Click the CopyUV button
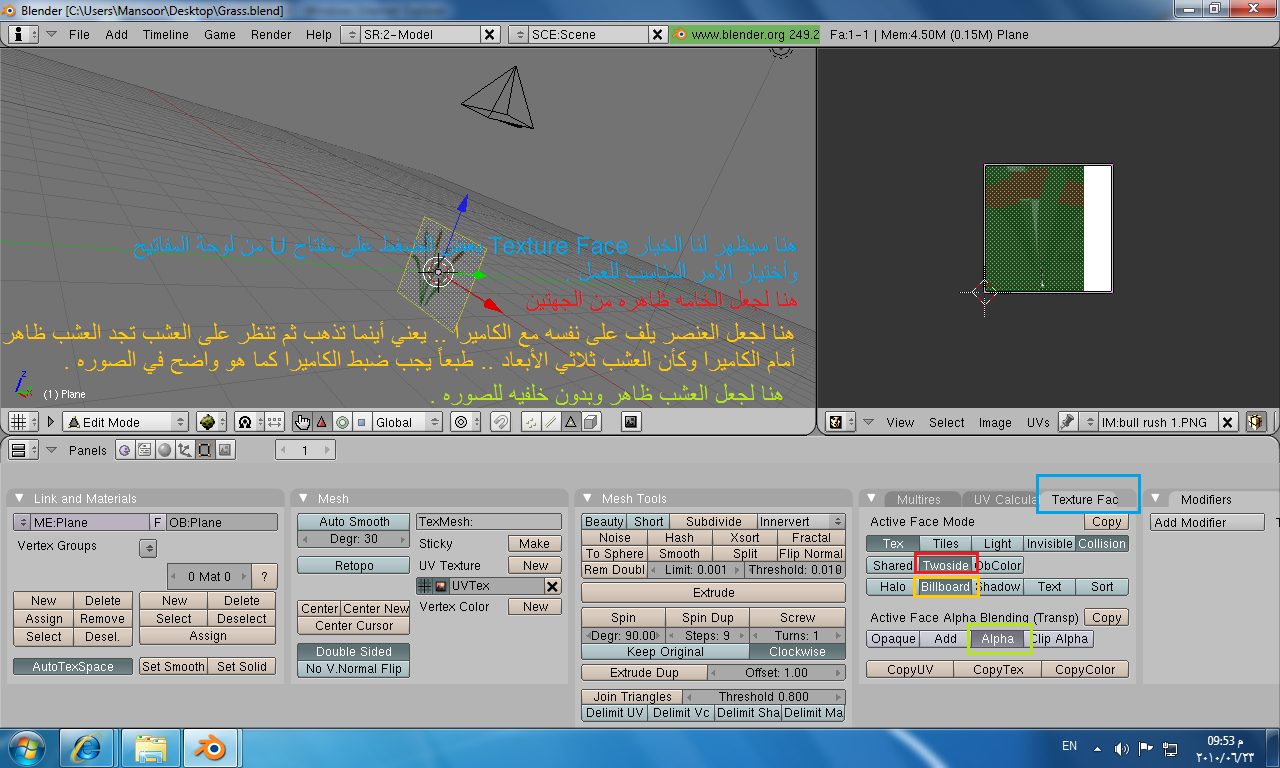The image size is (1280, 768). (x=910, y=669)
